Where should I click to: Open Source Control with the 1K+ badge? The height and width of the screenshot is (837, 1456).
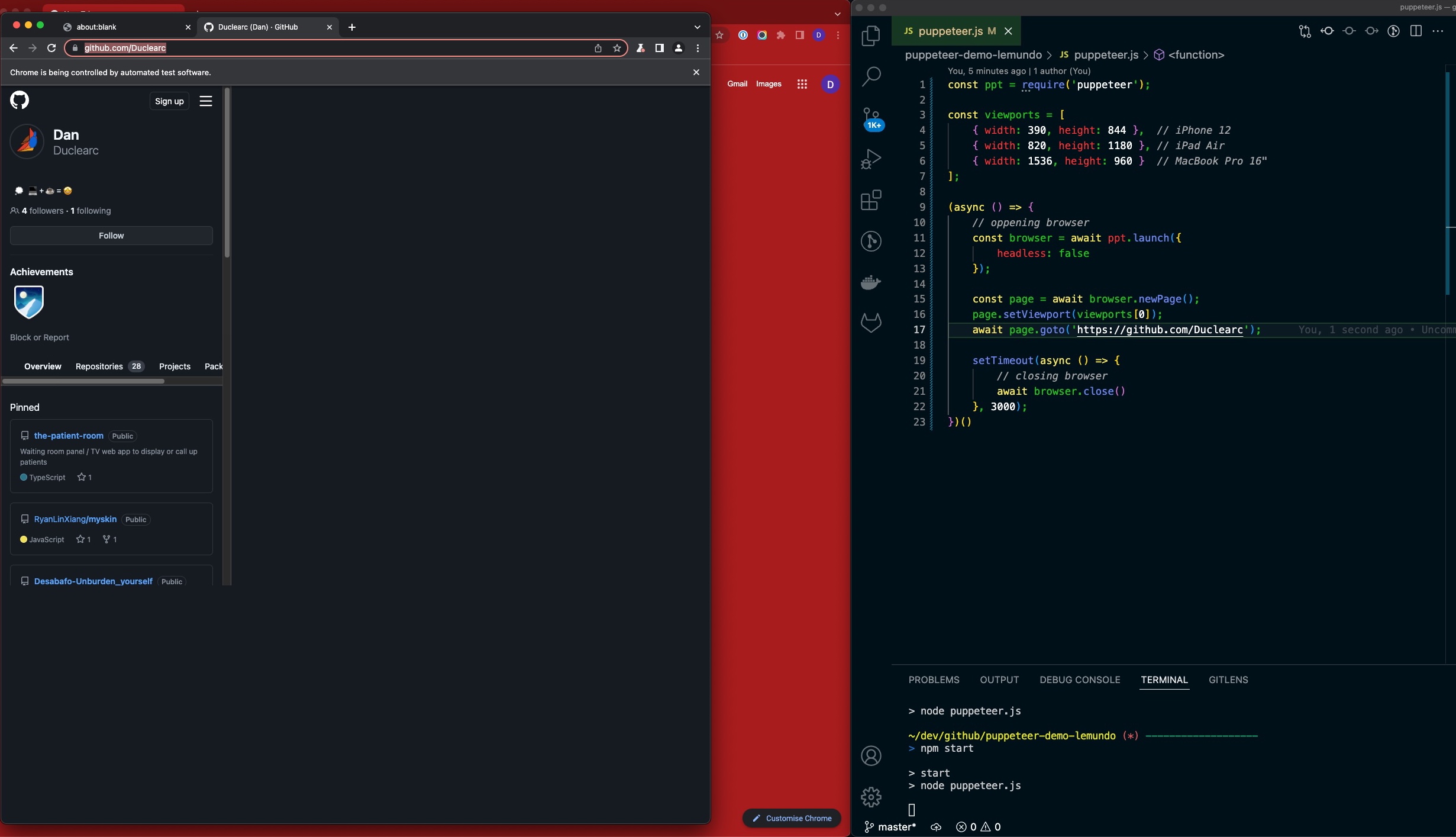[872, 118]
